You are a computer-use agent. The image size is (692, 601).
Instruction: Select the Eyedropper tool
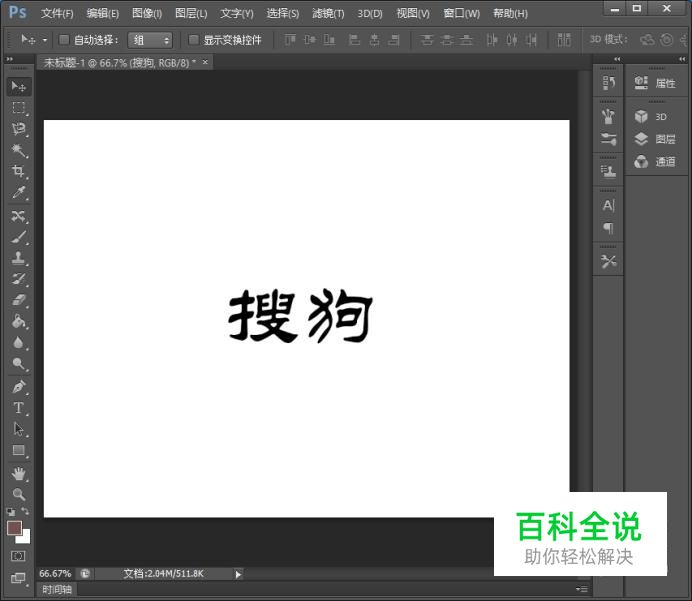(19, 192)
